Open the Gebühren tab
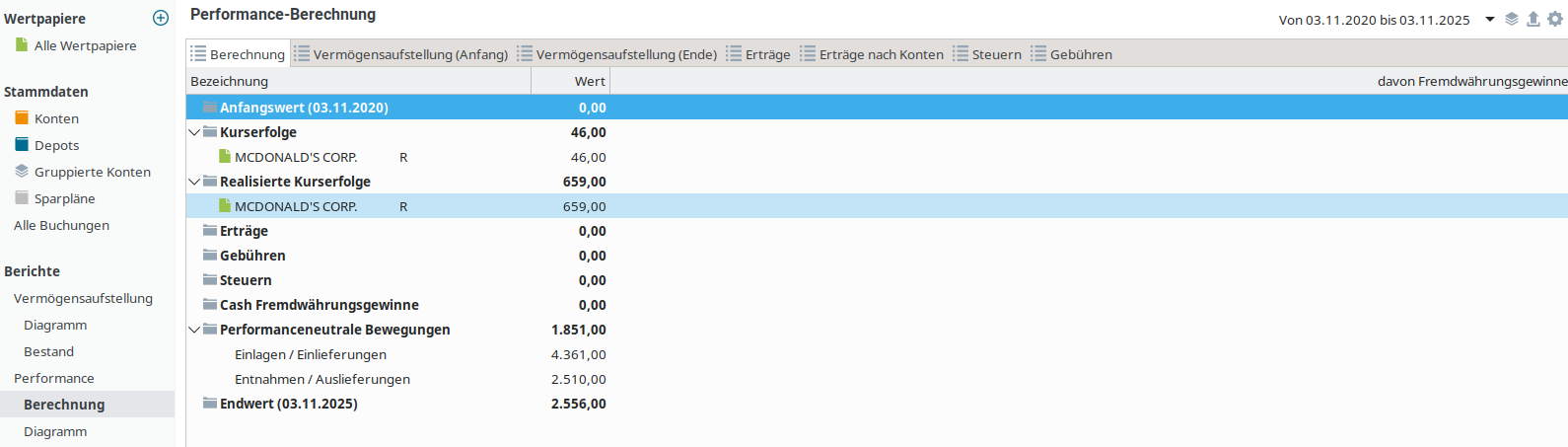 coord(1072,54)
